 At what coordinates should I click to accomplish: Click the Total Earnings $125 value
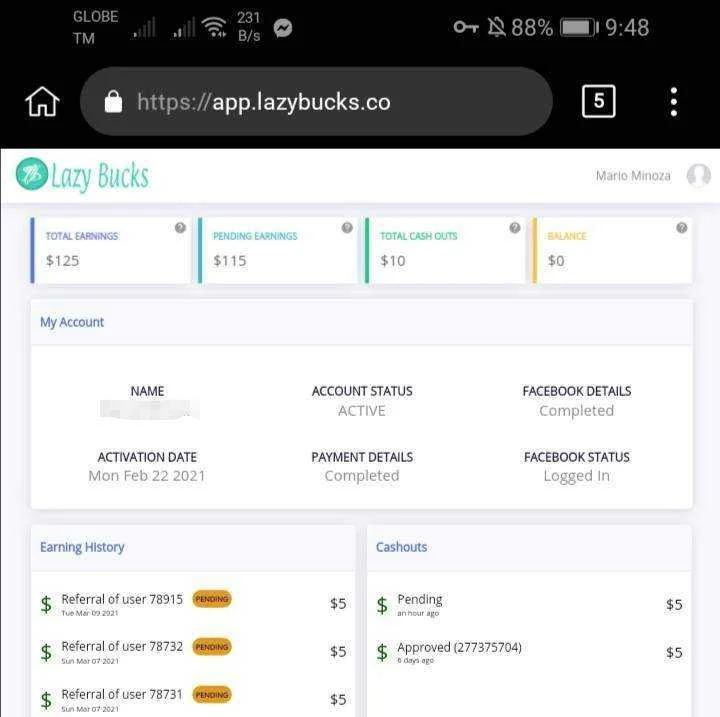62,261
